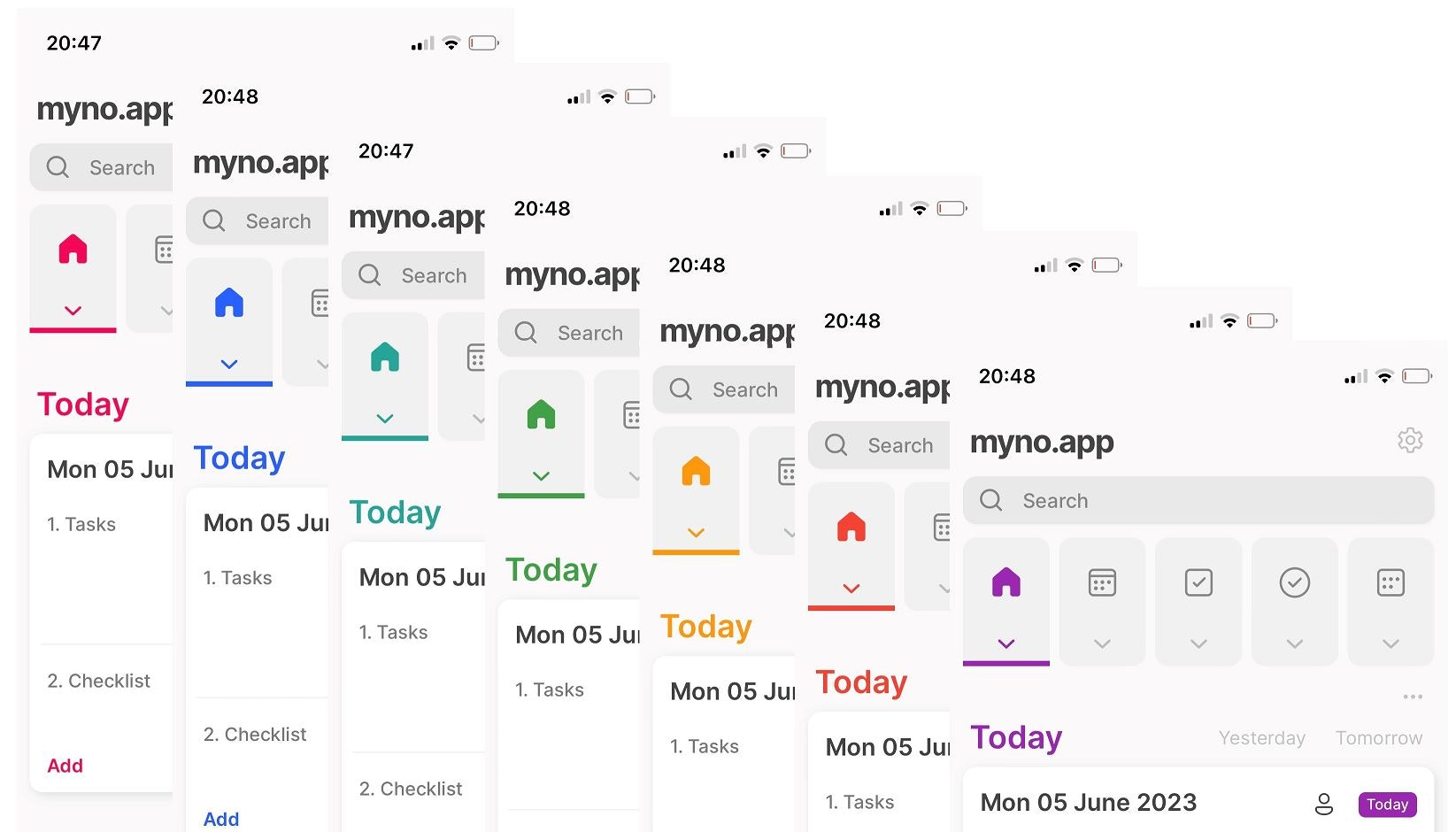Click the battery icon in the 20:47 pink screen
Viewport: 1456px width, 832px height.
[x=484, y=42]
